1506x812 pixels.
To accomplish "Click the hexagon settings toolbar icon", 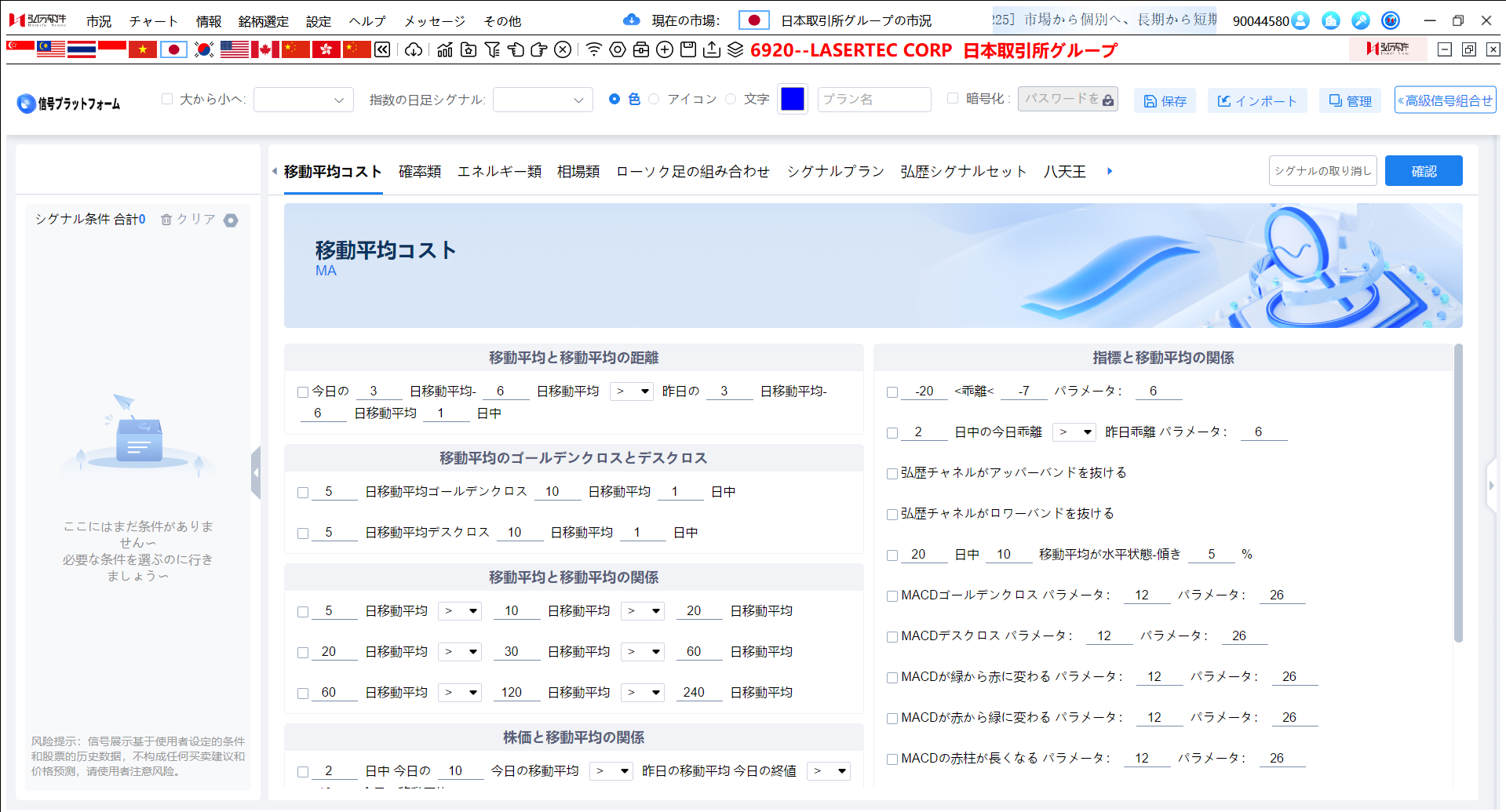I will (618, 50).
